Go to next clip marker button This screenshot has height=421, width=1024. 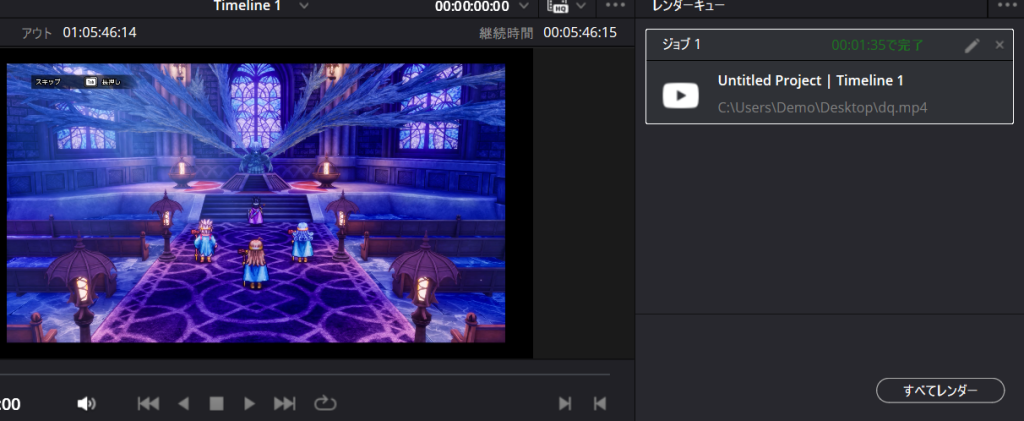[565, 403]
